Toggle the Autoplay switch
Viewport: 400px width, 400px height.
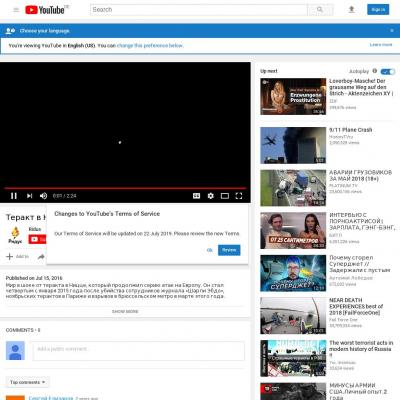[x=388, y=71]
